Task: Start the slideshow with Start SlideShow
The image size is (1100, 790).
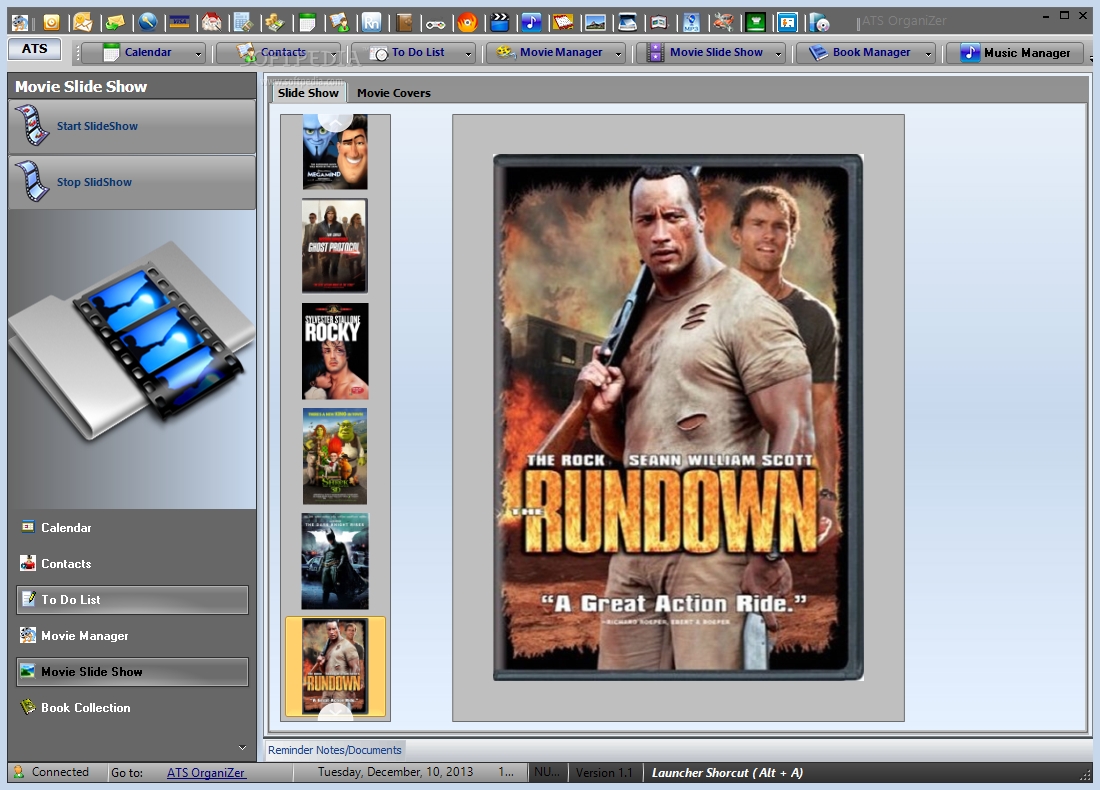Action: 132,126
